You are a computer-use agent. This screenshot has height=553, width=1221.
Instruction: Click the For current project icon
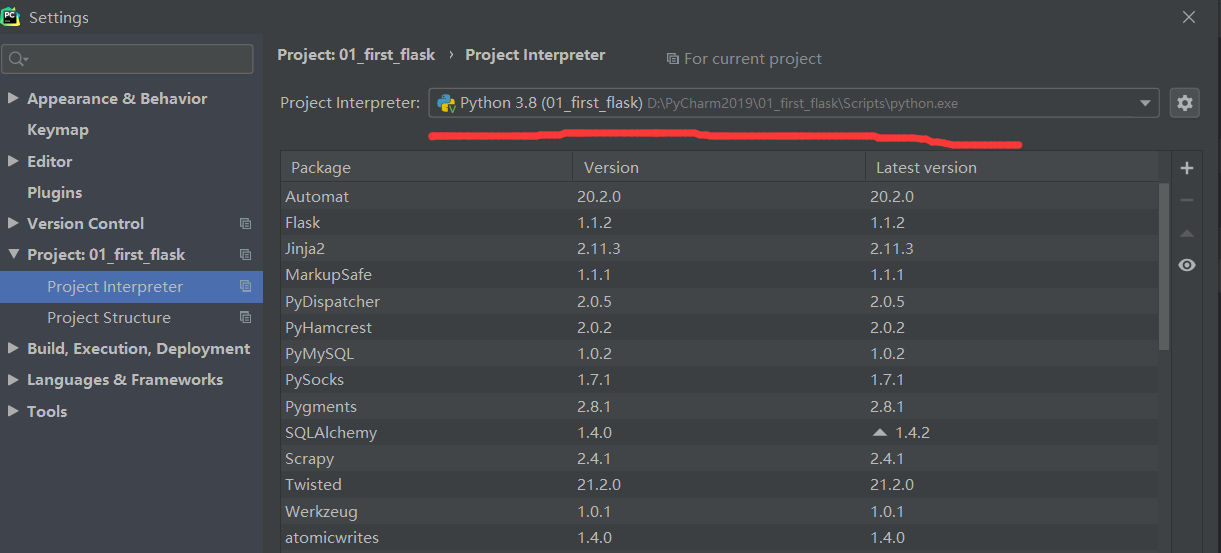click(x=672, y=59)
